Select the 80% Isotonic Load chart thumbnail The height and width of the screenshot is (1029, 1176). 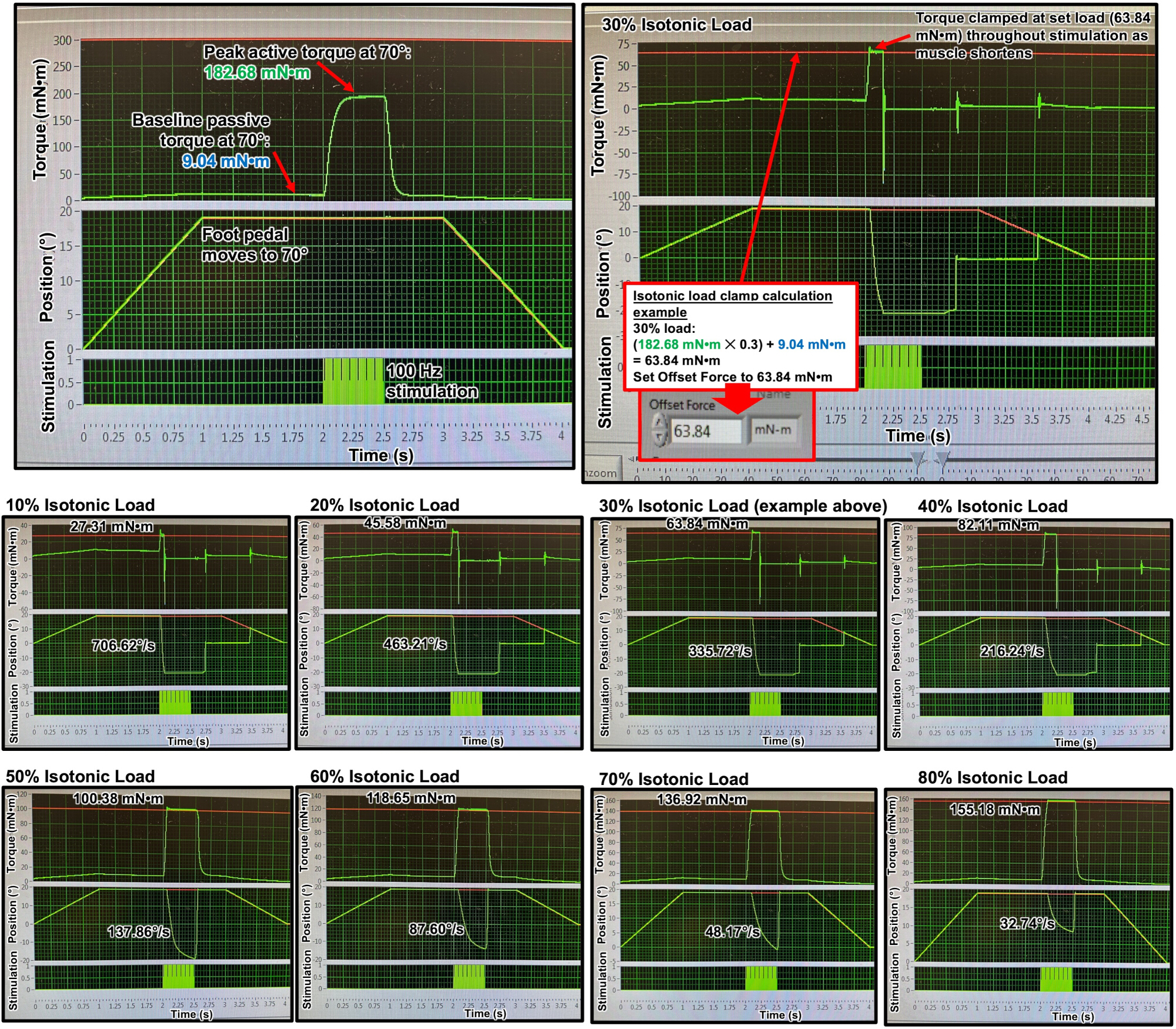[1028, 907]
